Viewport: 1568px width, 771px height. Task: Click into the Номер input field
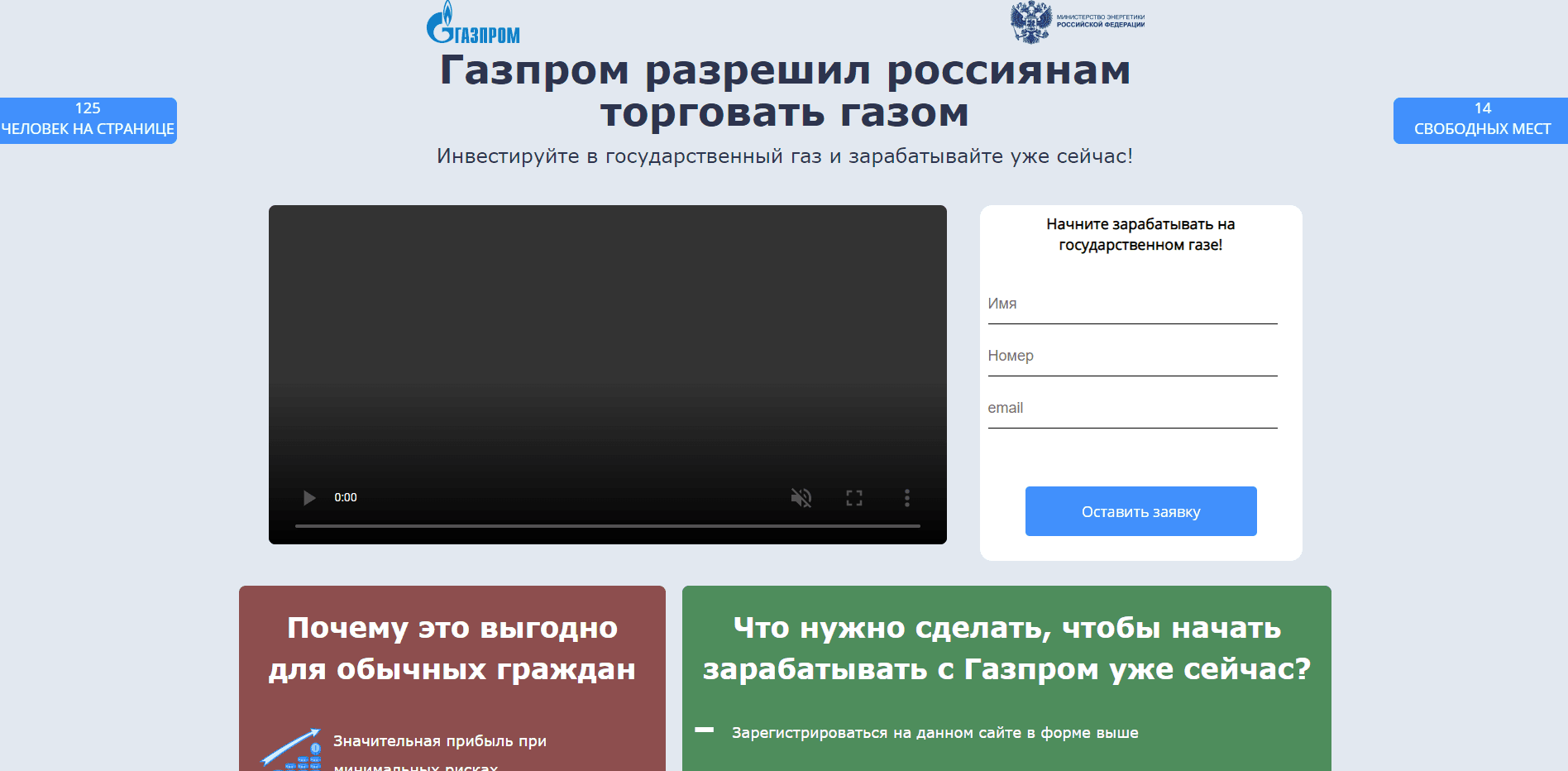pos(1132,357)
